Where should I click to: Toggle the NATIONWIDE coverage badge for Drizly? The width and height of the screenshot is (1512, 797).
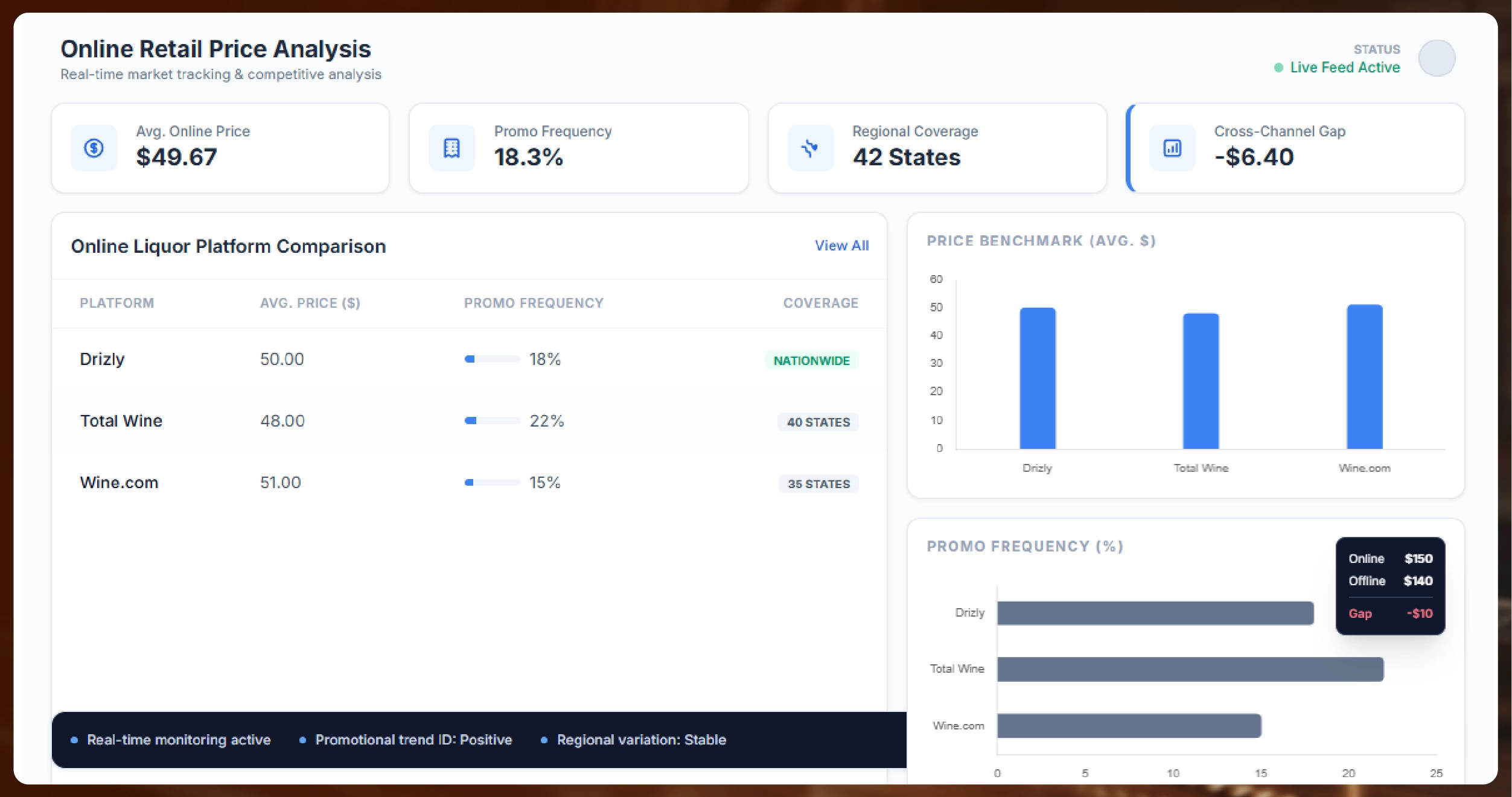coord(811,360)
